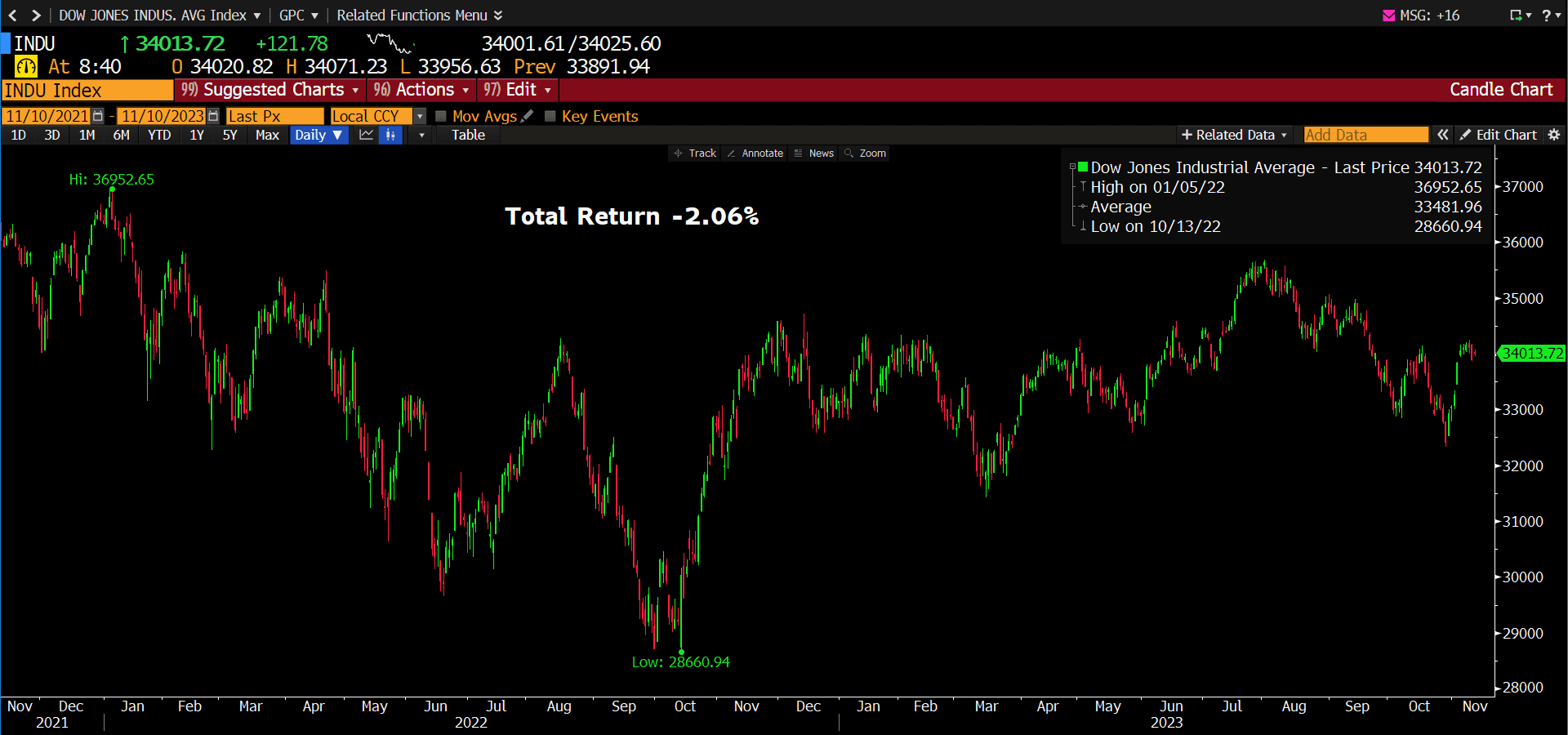Viewport: 1568px width, 735px height.
Task: Select the 1Y range tab
Action: point(197,135)
